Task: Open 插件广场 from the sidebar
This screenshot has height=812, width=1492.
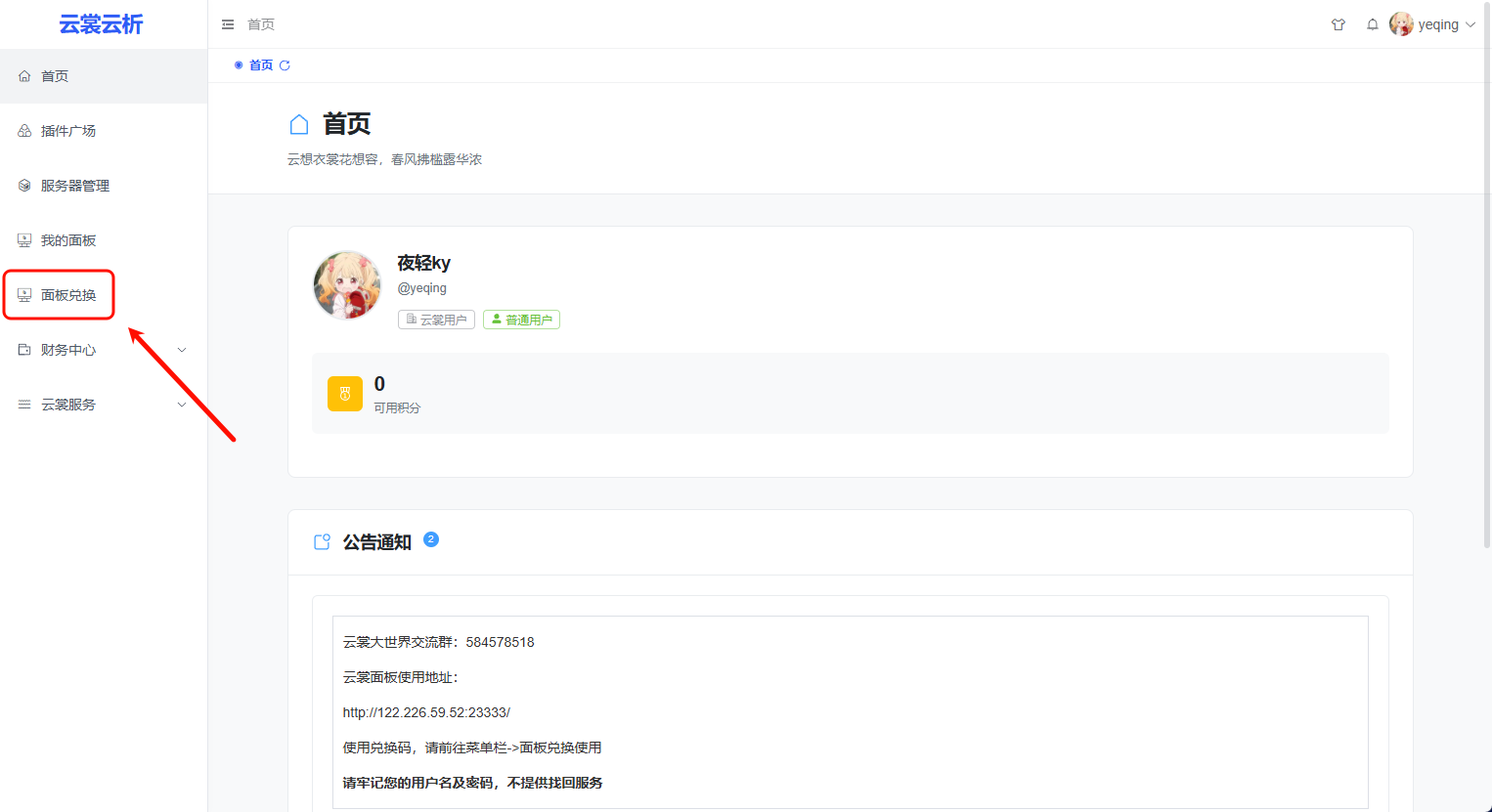Action: pyautogui.click(x=67, y=131)
